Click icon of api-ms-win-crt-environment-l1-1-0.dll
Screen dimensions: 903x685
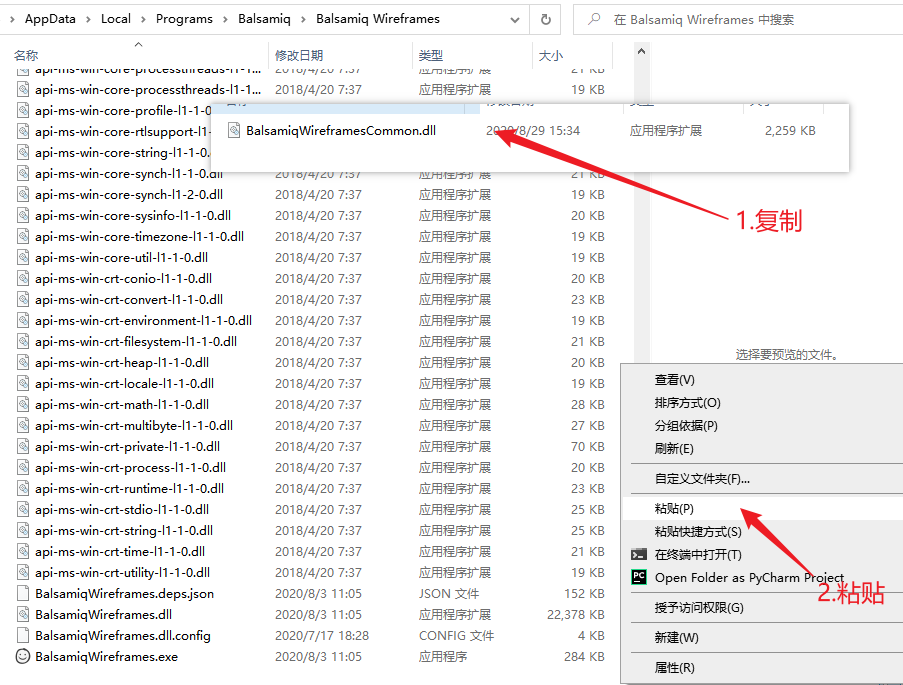23,320
